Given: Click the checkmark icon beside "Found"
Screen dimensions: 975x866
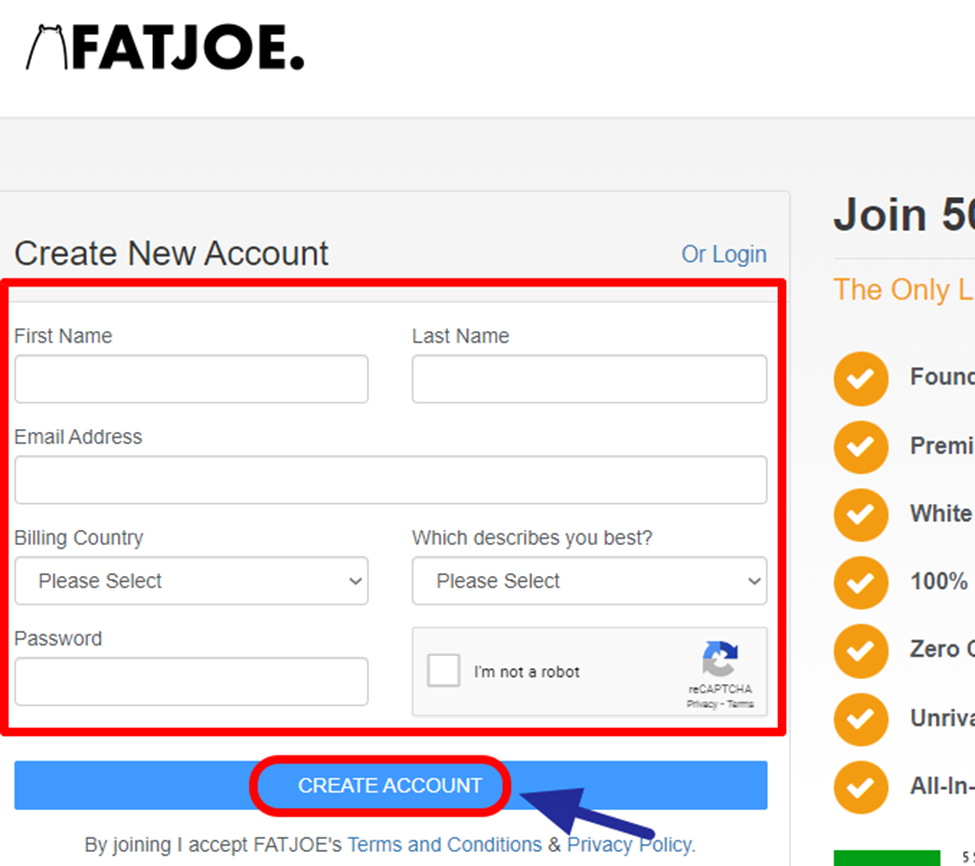Looking at the screenshot, I should point(860,379).
